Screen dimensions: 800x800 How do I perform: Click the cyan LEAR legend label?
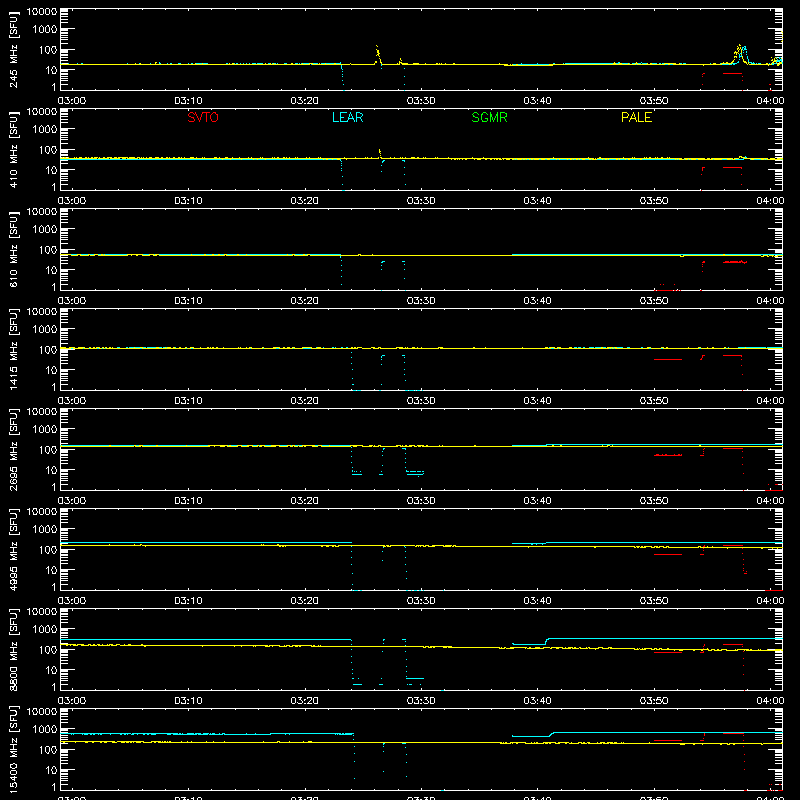pyautogui.click(x=347, y=117)
